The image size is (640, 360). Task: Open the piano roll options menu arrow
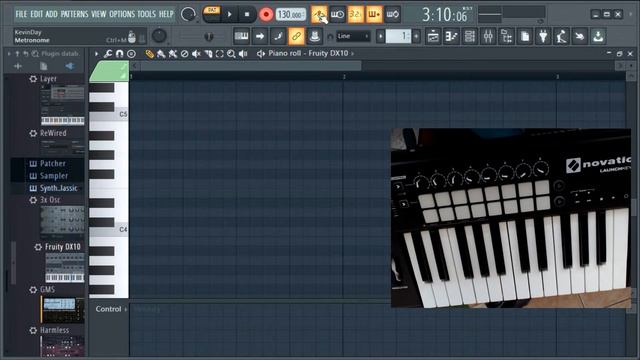pos(96,53)
